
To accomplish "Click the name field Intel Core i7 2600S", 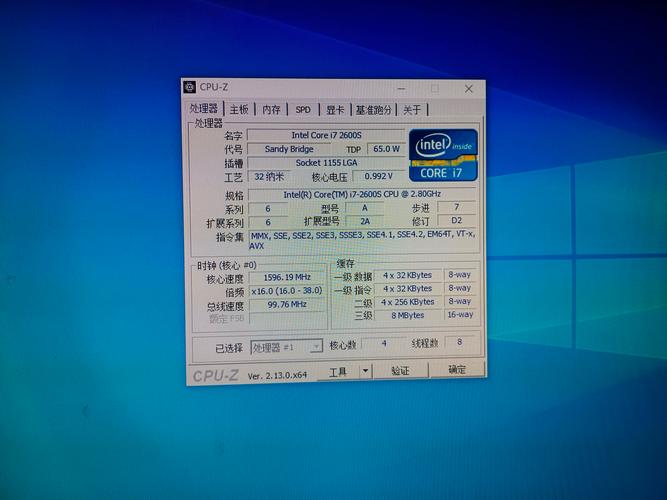I will [326, 135].
